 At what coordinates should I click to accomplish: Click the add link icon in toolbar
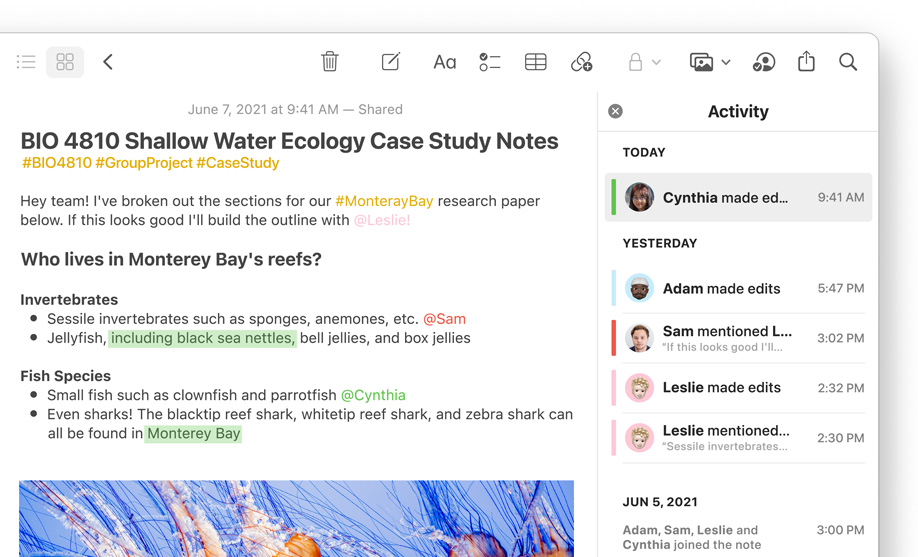click(582, 62)
